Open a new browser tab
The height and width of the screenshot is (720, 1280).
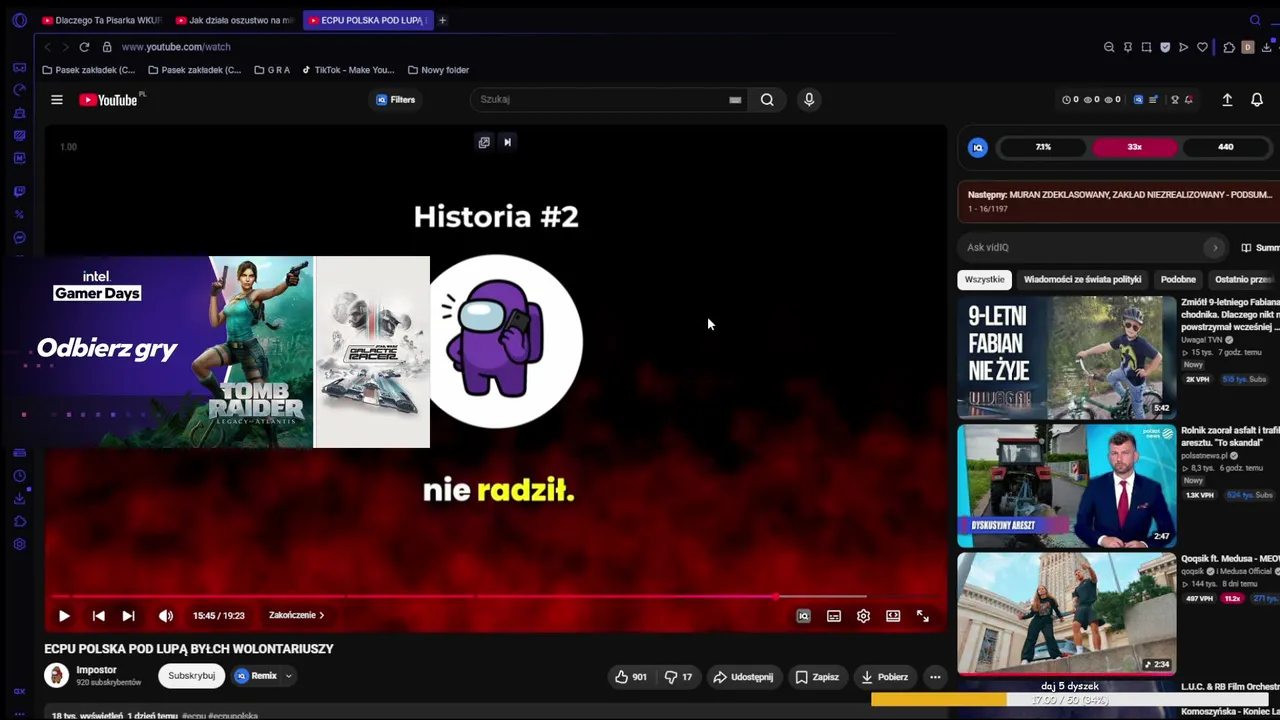(442, 20)
